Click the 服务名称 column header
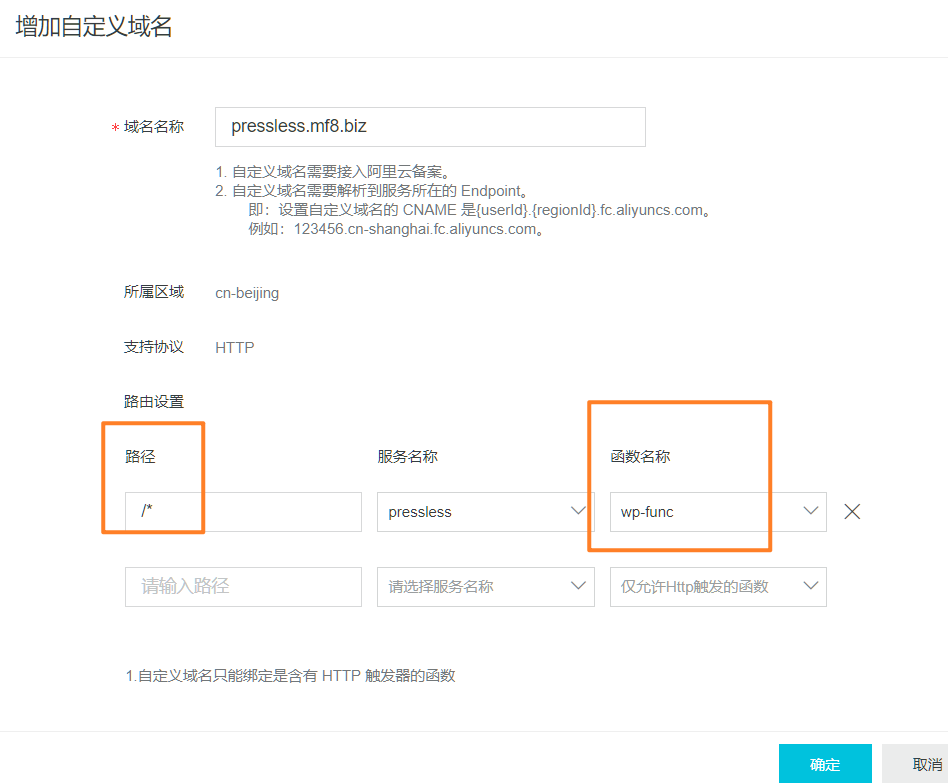Image resolution: width=948 pixels, height=783 pixels. [407, 456]
